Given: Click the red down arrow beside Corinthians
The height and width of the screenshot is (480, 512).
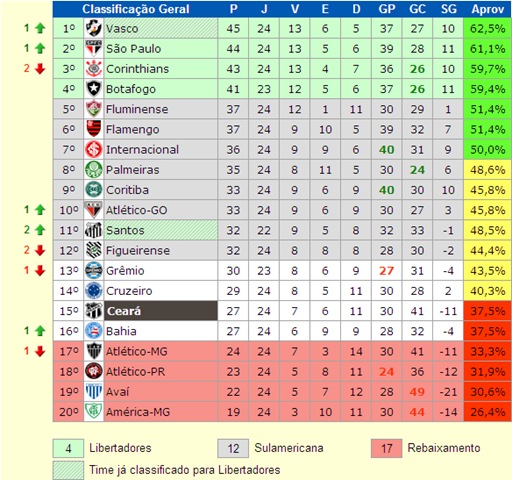Looking at the screenshot, I should pos(40,69).
